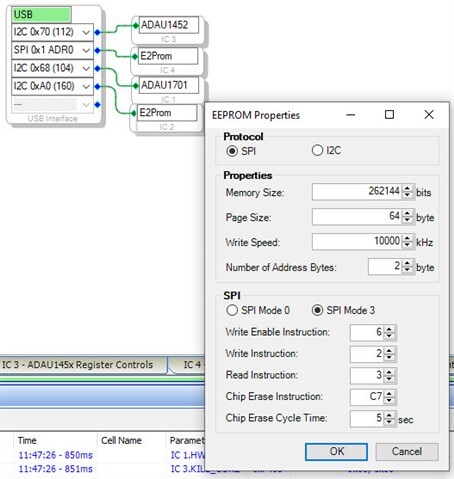Click blue output pin of I2C 0xA0 row
This screenshot has height=479, width=454.
click(x=97, y=86)
